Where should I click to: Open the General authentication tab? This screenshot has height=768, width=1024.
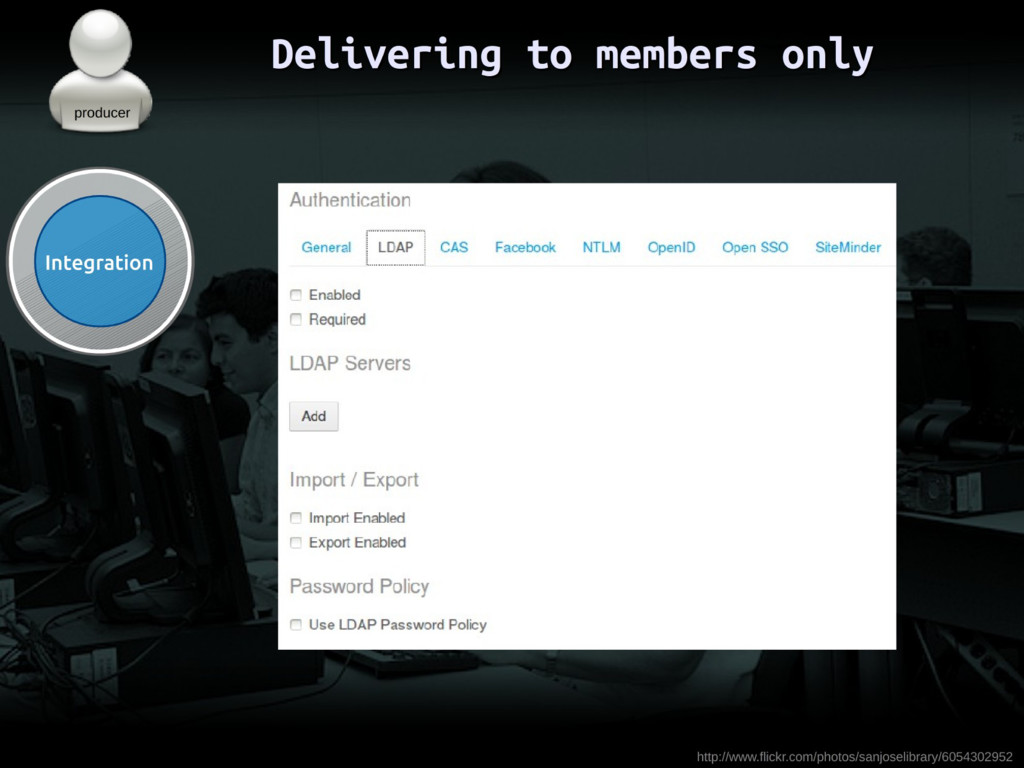click(326, 248)
